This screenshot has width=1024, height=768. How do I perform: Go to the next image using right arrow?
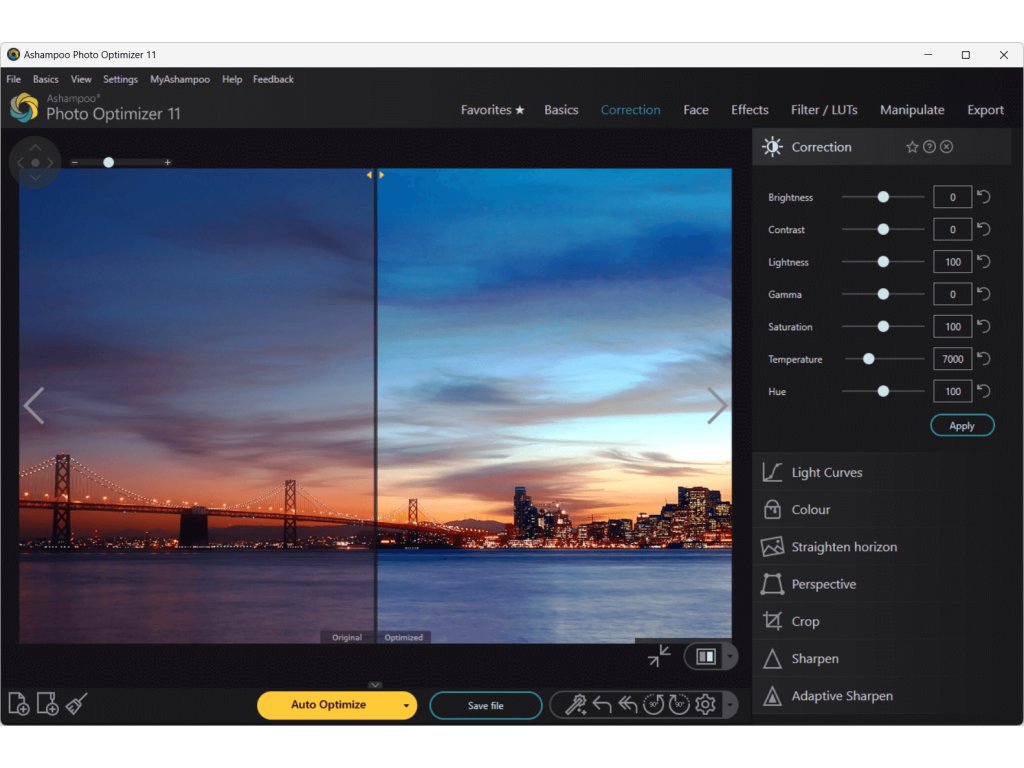click(717, 405)
